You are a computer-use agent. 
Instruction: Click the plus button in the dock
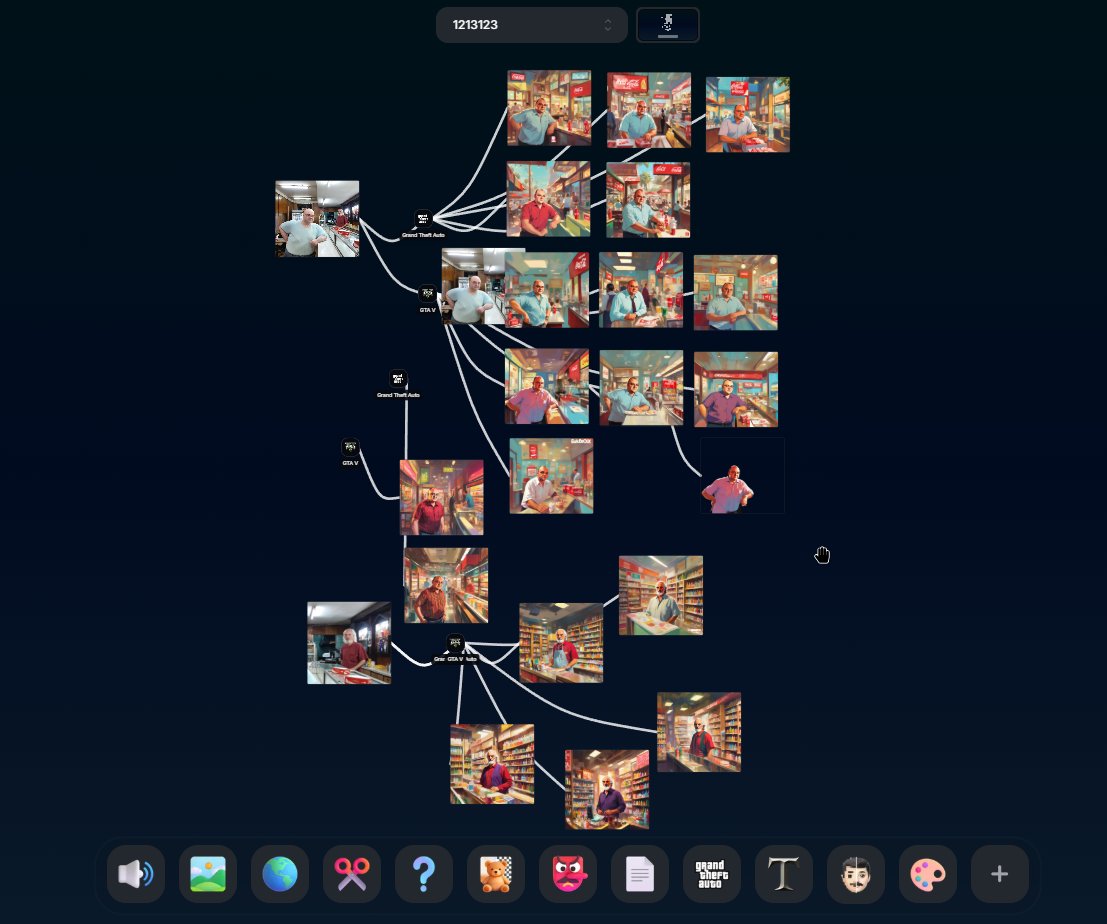pos(1000,874)
